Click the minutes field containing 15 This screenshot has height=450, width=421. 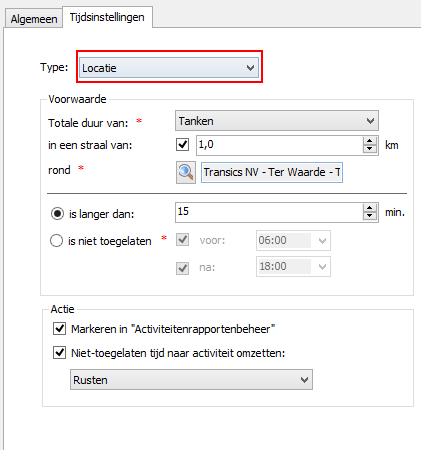tap(269, 212)
